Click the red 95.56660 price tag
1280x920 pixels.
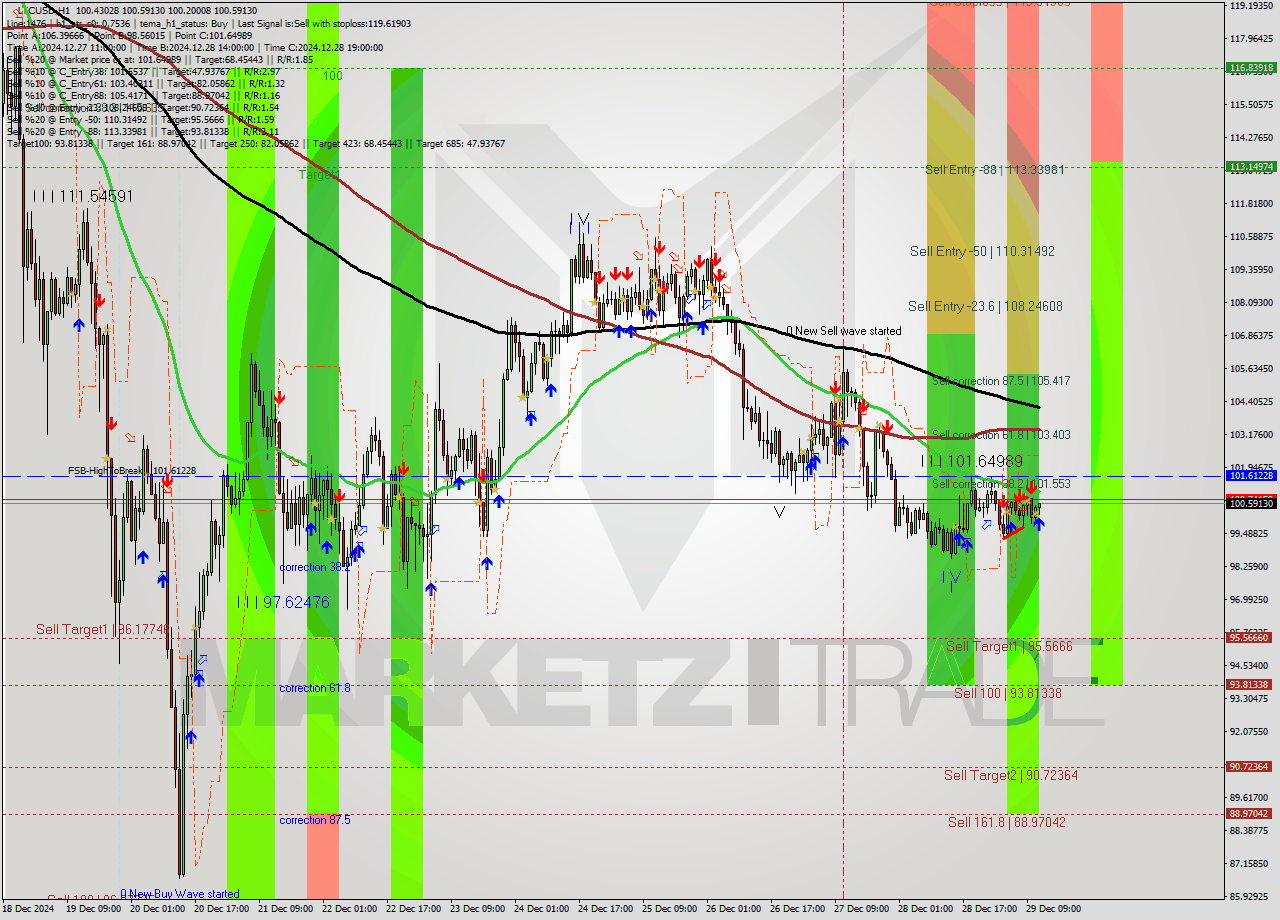[1250, 637]
